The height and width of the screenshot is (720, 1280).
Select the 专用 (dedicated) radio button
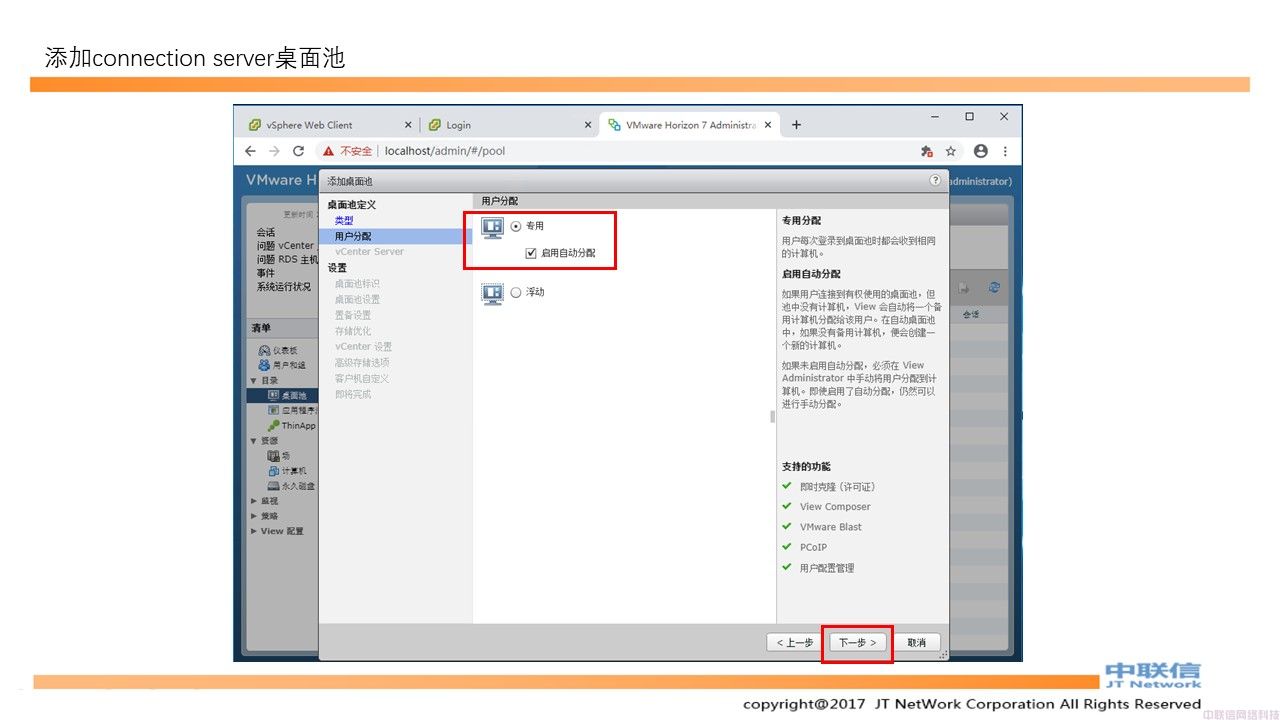coord(516,226)
